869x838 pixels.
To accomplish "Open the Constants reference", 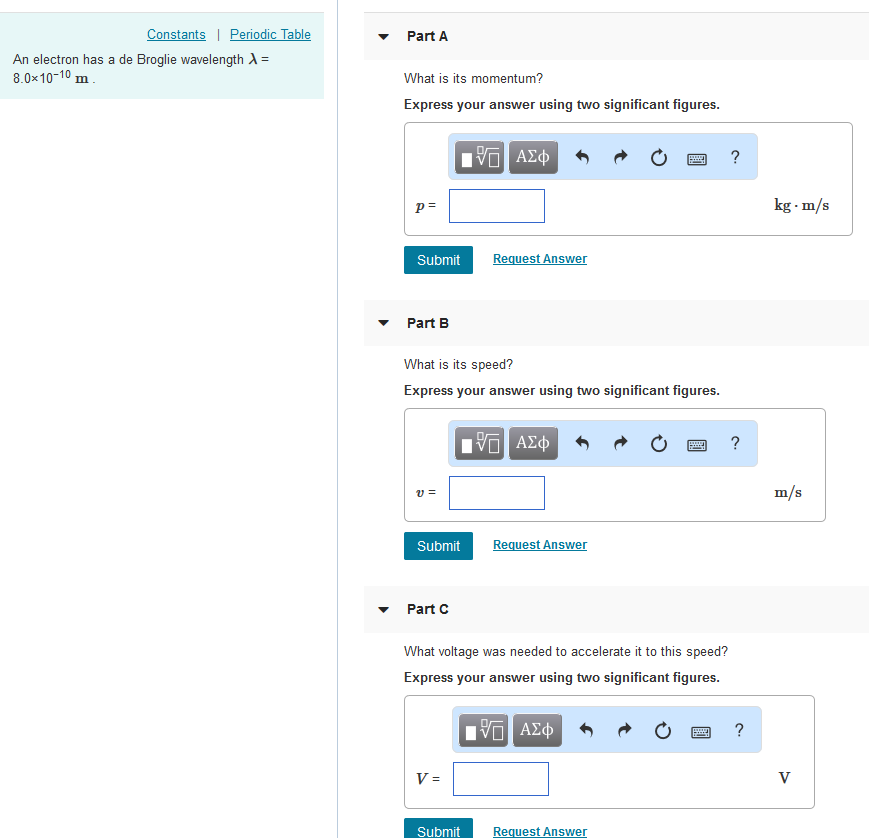I will point(176,34).
